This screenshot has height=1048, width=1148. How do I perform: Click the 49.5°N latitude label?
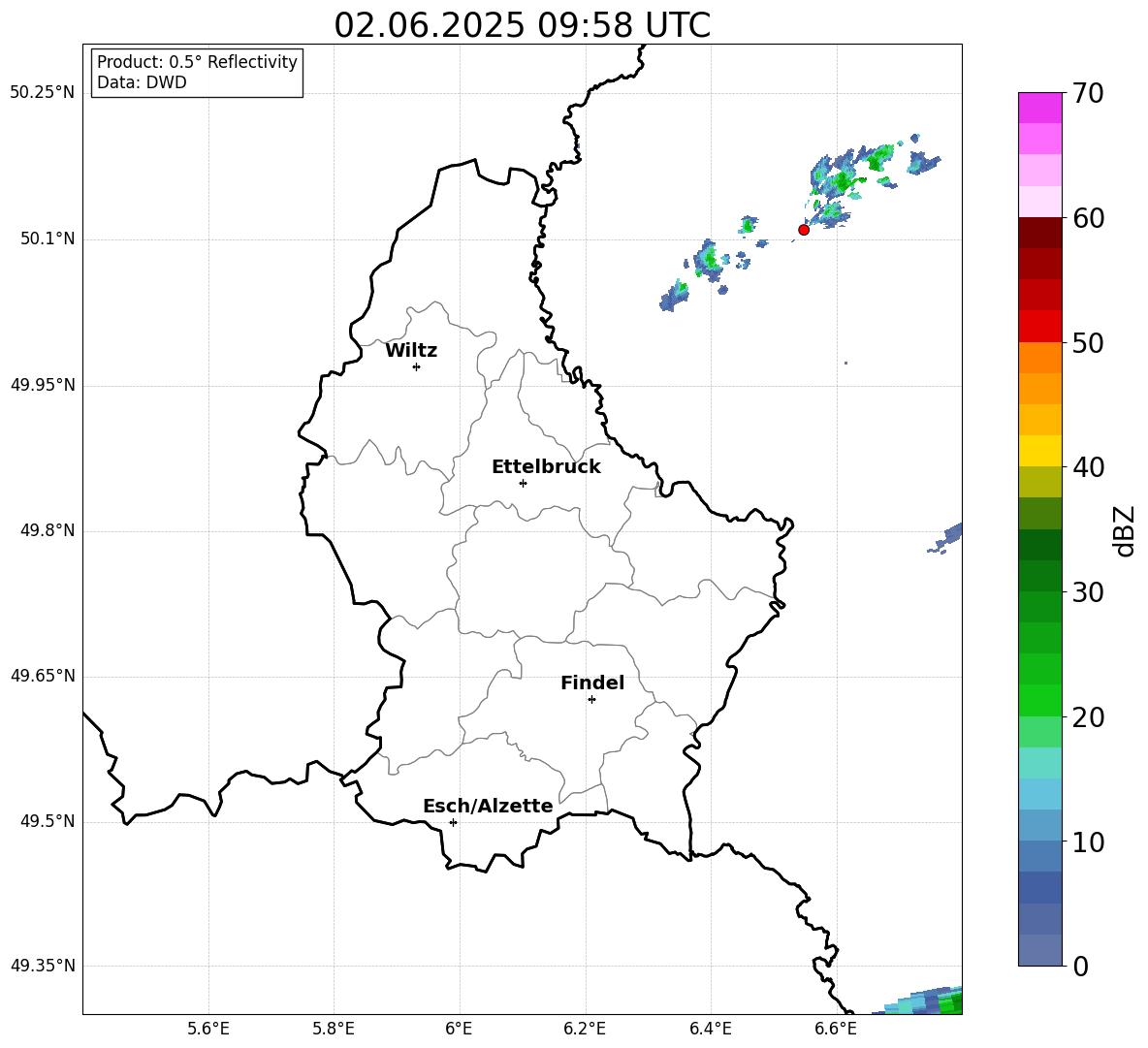48,821
